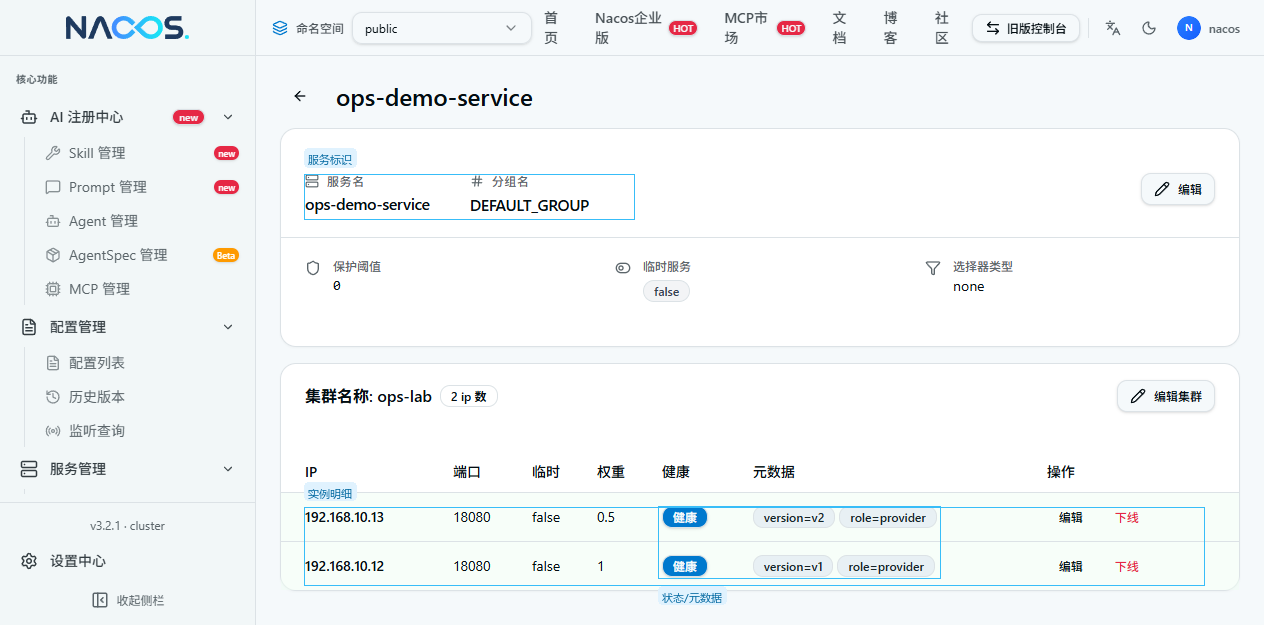Click the NACOS logo
The image size is (1264, 625).
[127, 28]
